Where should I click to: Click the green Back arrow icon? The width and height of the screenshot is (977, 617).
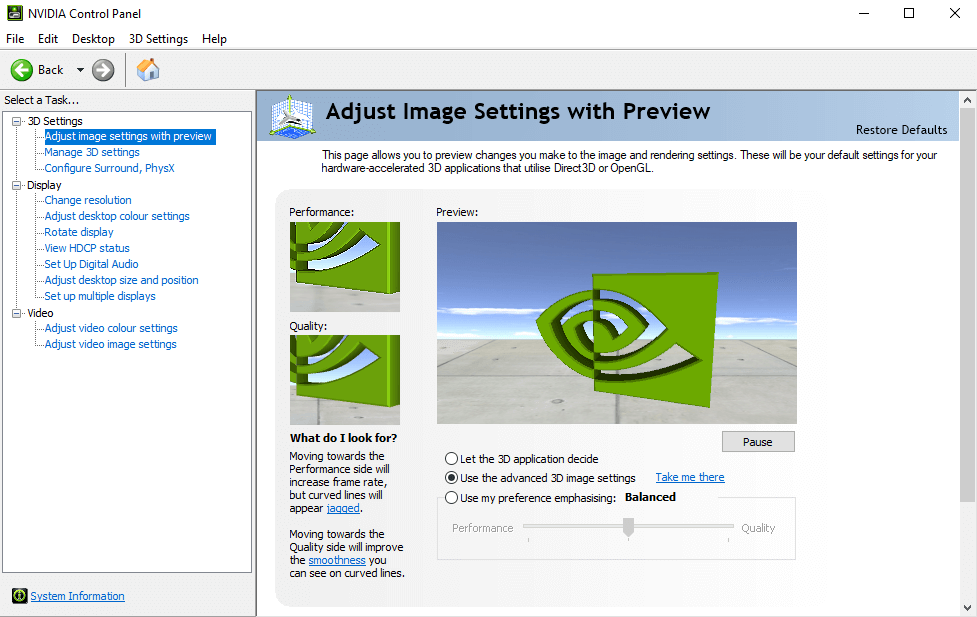click(x=22, y=70)
